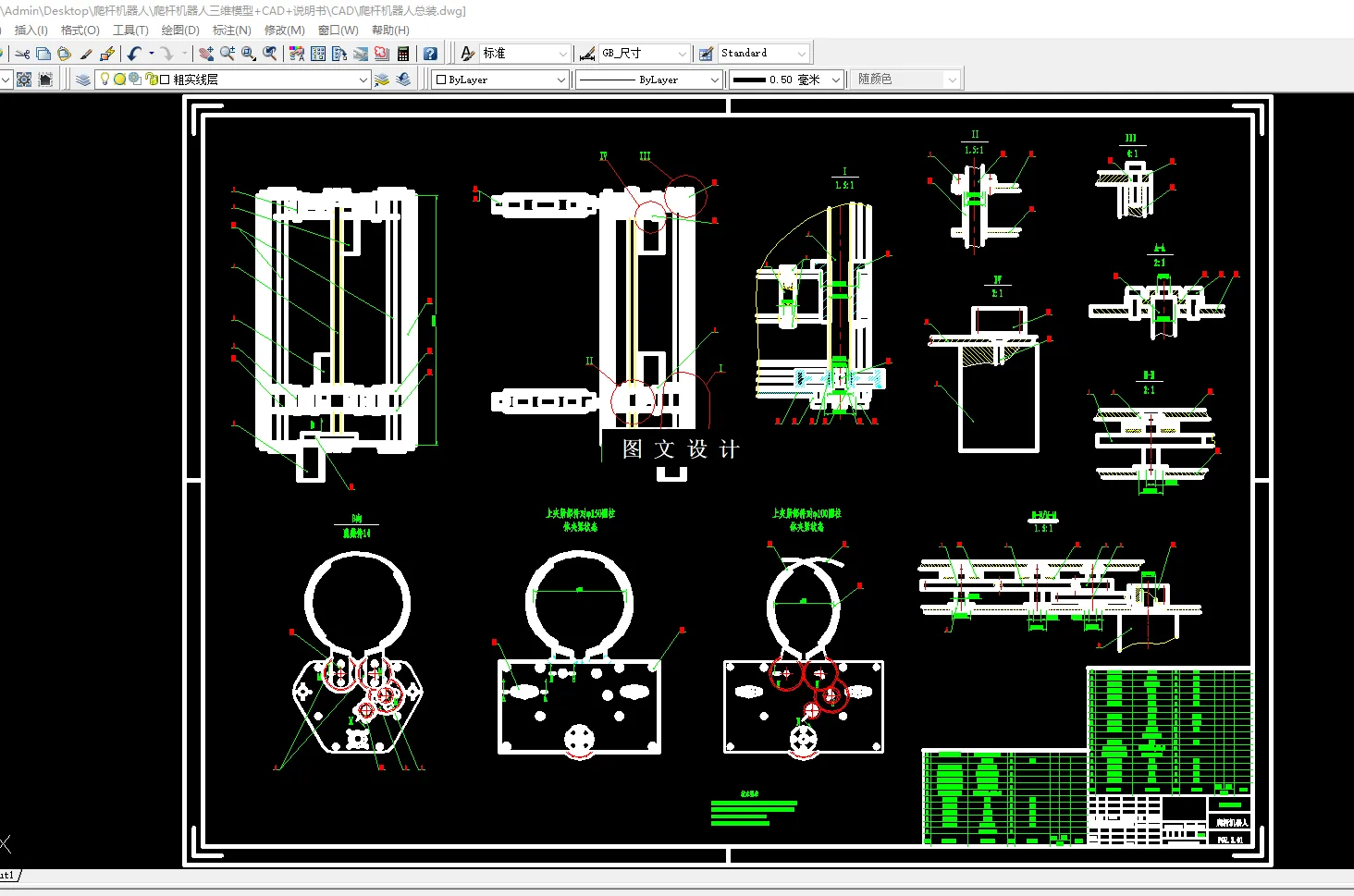Open the QuickCalc calculator icon
The image size is (1354, 896).
pos(403,54)
